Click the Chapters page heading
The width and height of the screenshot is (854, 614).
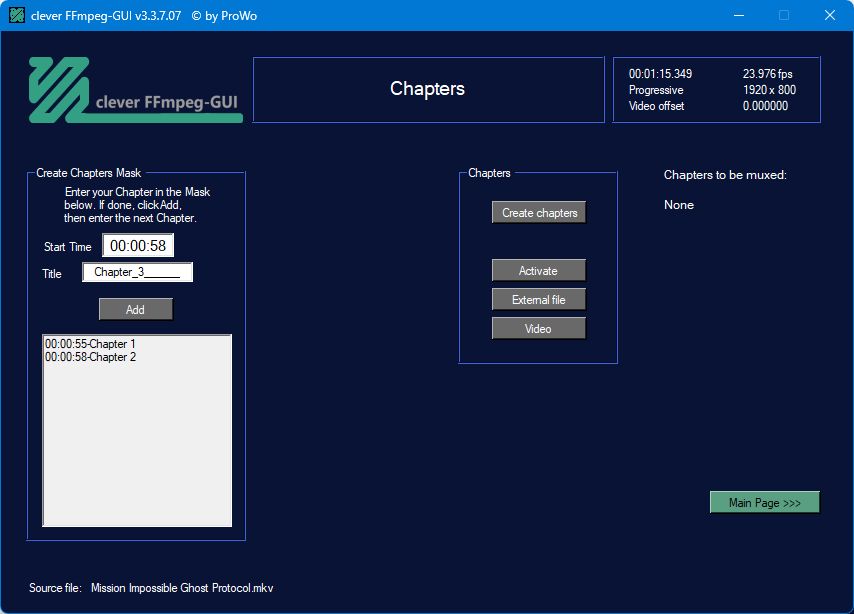pos(428,88)
